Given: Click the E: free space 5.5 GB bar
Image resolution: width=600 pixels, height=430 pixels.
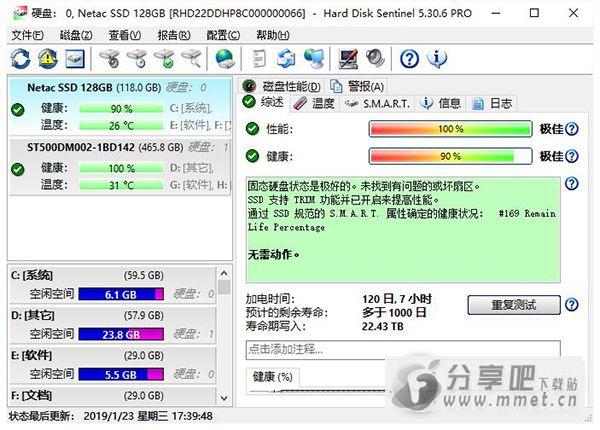Looking at the screenshot, I should click(x=121, y=374).
